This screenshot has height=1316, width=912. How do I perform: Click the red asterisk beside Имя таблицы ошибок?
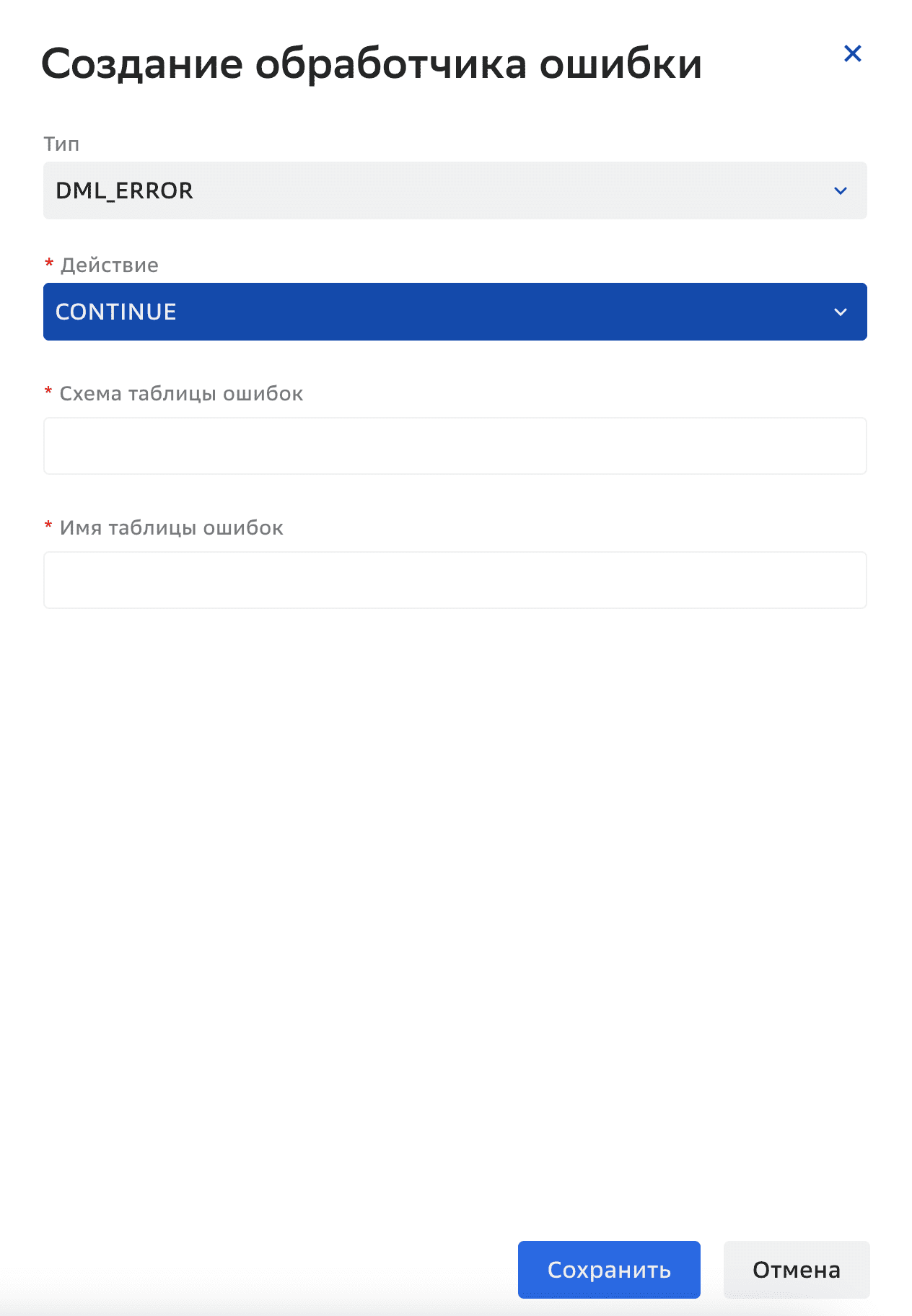pos(48,525)
